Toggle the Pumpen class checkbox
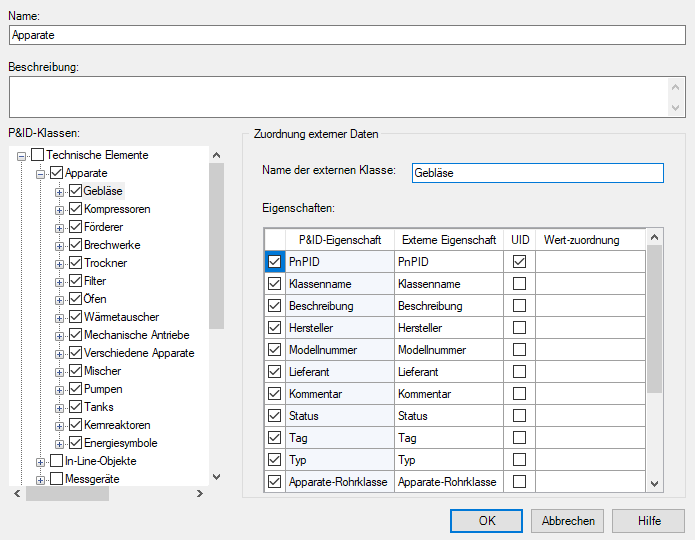 click(75, 389)
